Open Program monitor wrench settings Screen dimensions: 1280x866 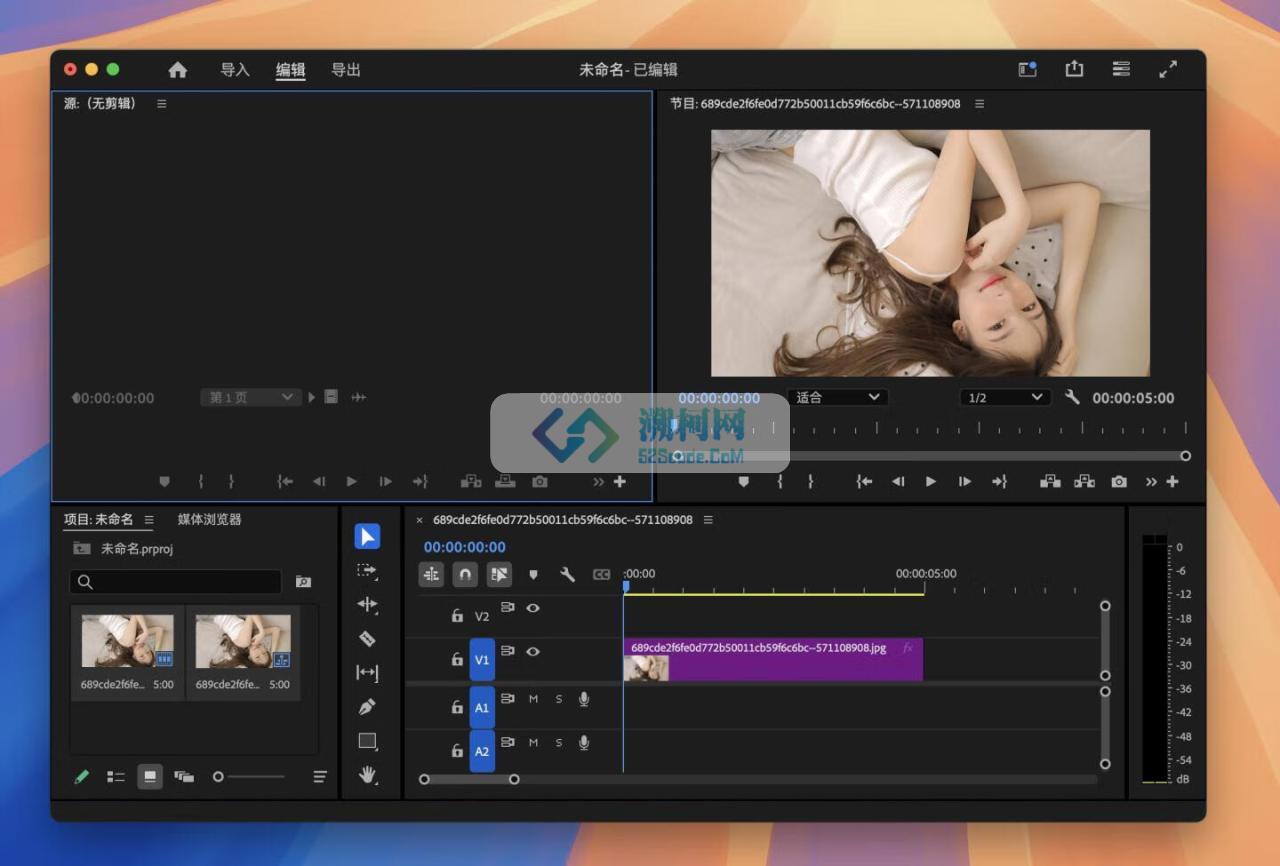(x=1072, y=397)
